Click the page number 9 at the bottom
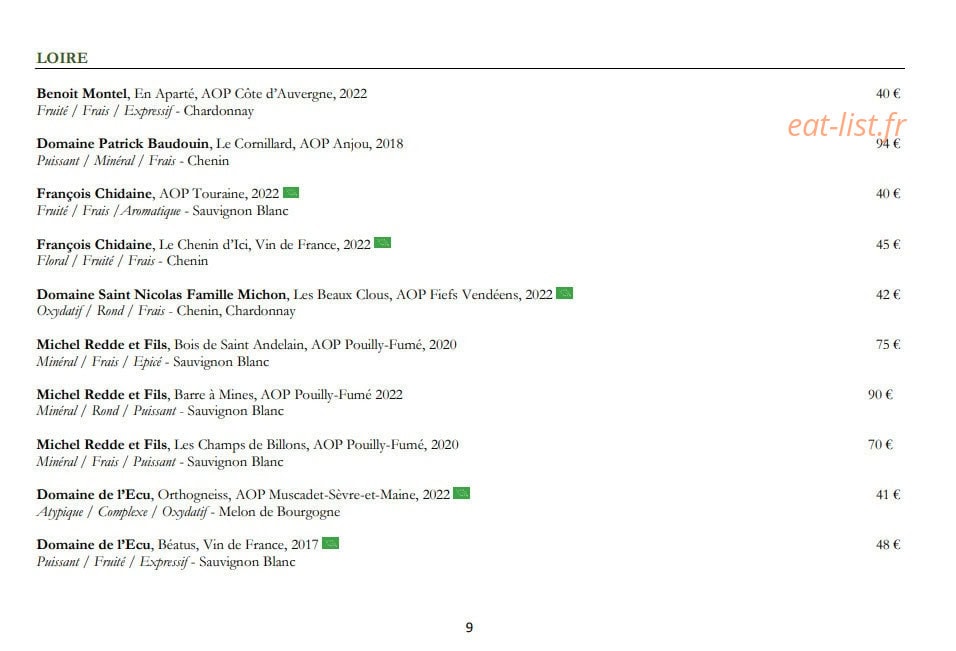This screenshot has width=956, height=651. coord(469,627)
